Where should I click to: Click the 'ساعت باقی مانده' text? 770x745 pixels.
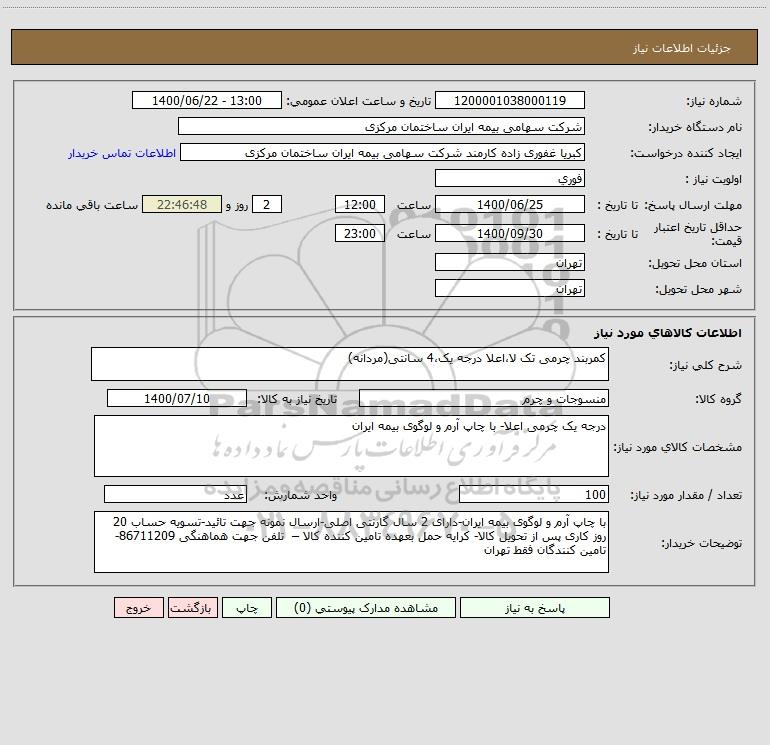92,205
